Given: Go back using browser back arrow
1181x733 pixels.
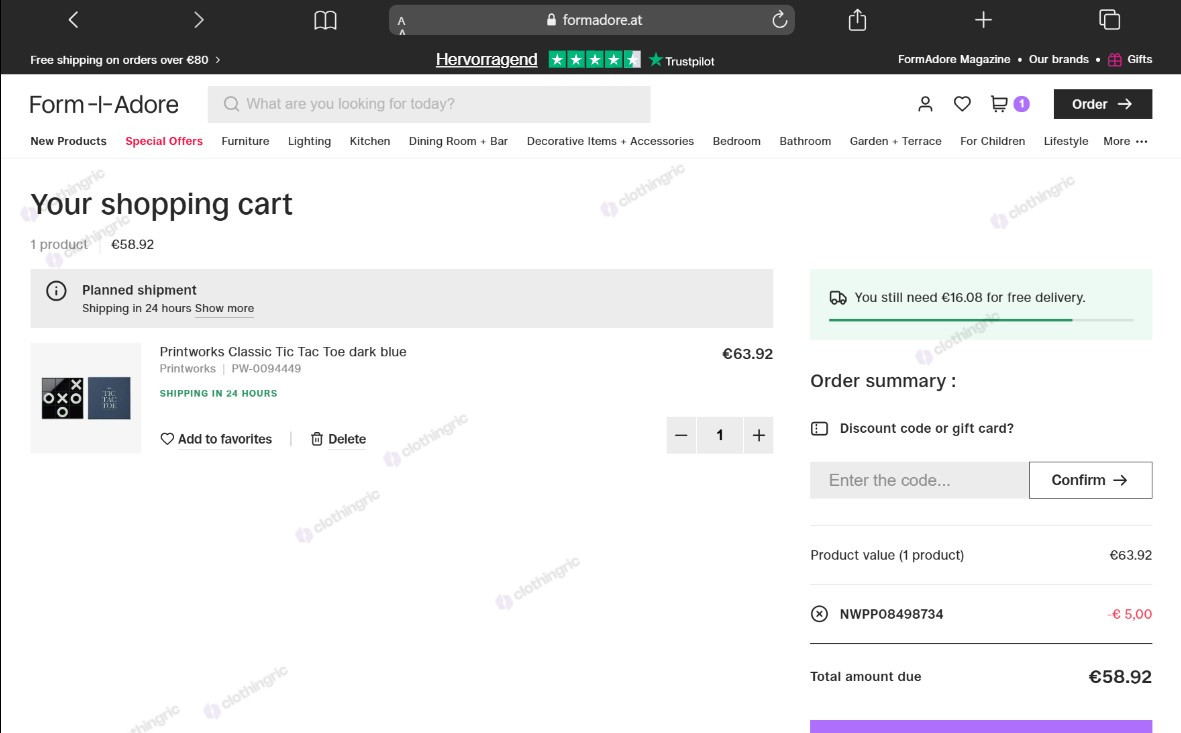Looking at the screenshot, I should click(73, 20).
